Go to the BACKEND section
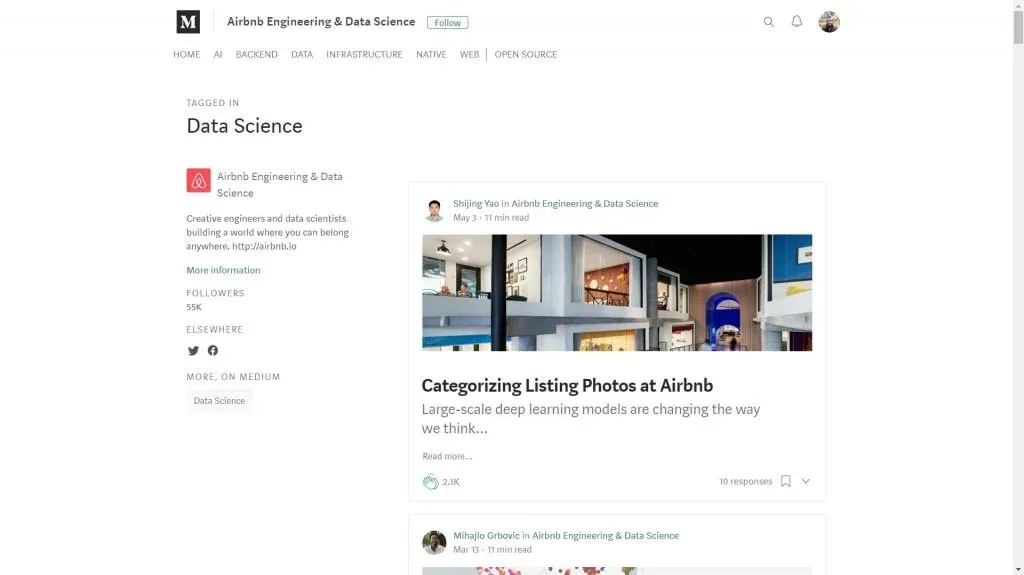Screen dimensions: 1024x575 coord(256,55)
